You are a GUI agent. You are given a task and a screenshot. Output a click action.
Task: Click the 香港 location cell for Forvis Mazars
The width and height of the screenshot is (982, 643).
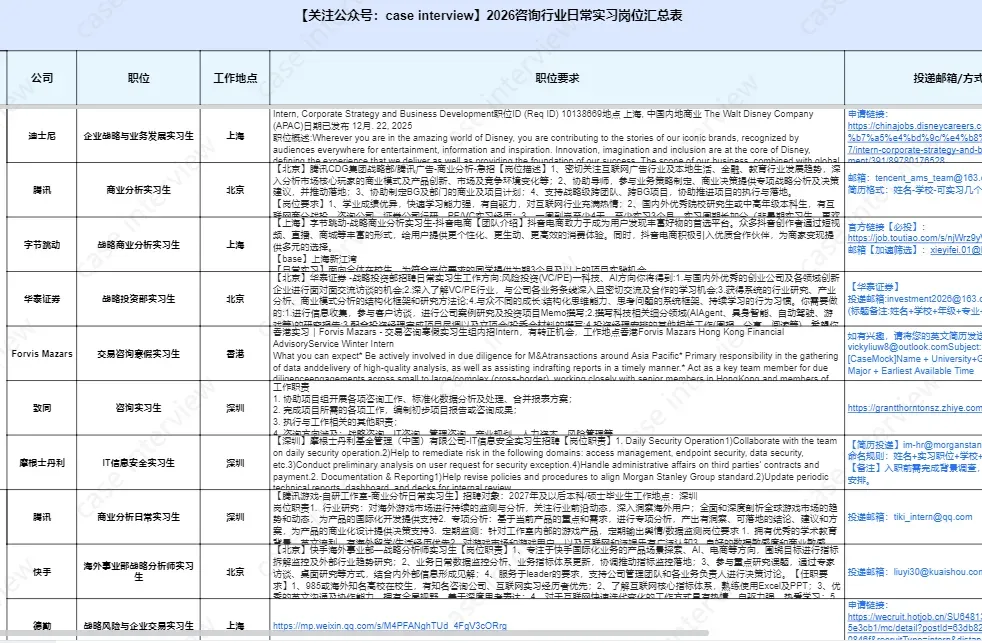(x=233, y=353)
